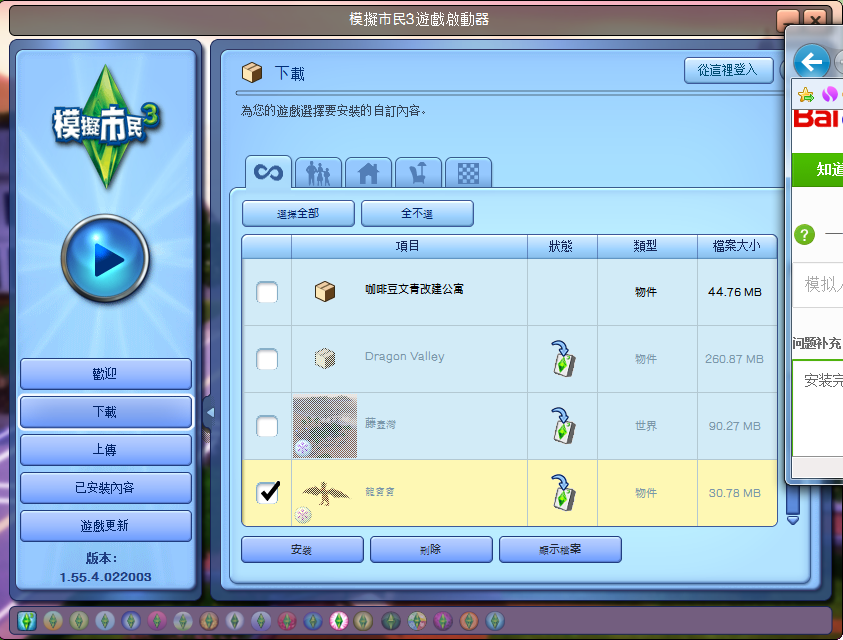This screenshot has width=843, height=640.
Task: Click the dragon thumbnail in the highlighted row
Action: pos(324,490)
